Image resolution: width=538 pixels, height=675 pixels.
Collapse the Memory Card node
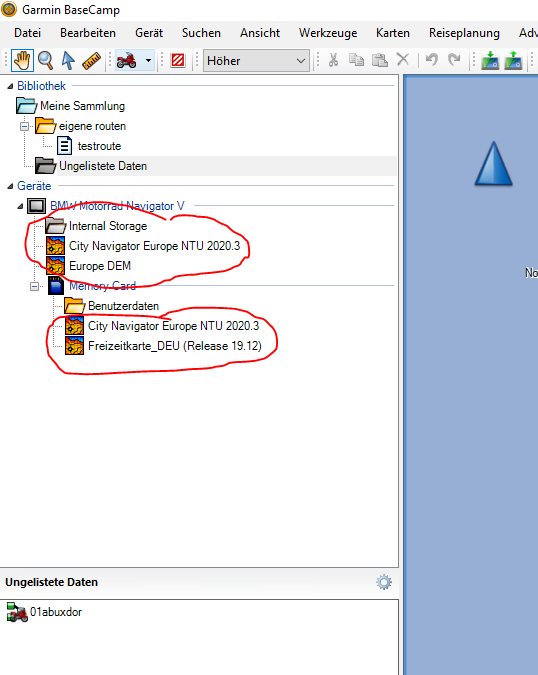point(34,286)
